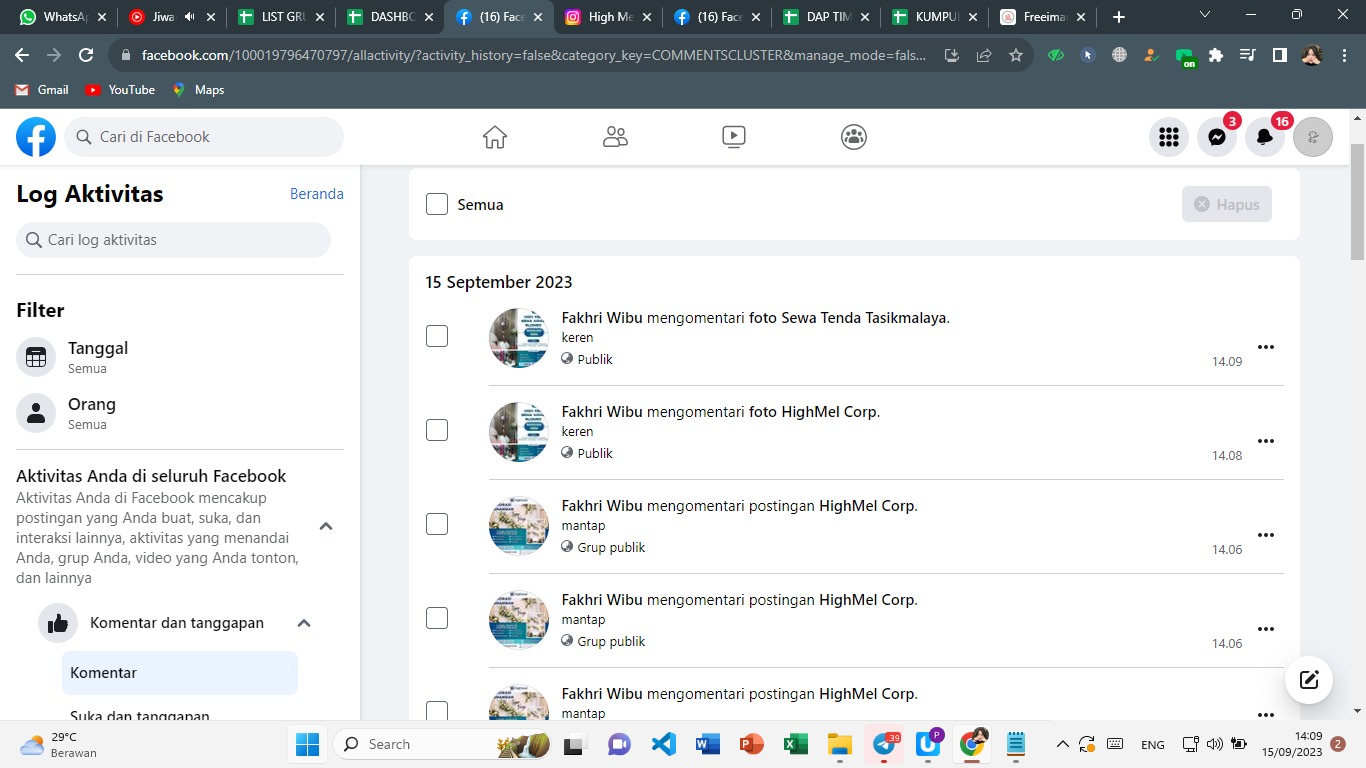Click Tanggal calendar filter icon

tap(36, 357)
